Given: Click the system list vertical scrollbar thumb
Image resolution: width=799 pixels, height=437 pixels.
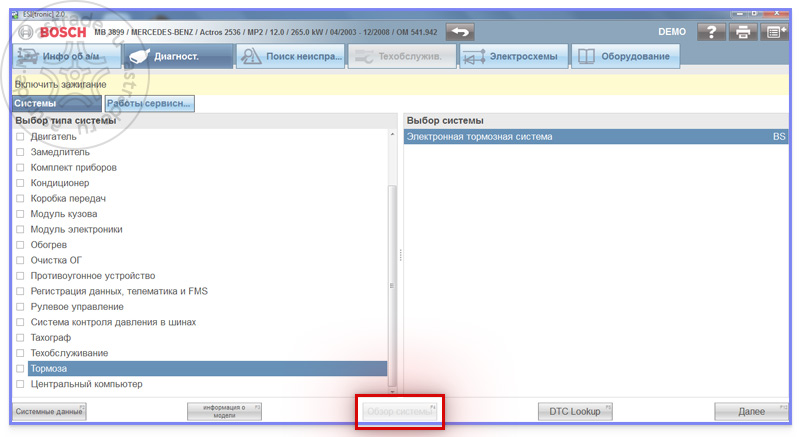Looking at the screenshot, I should coord(392,285).
